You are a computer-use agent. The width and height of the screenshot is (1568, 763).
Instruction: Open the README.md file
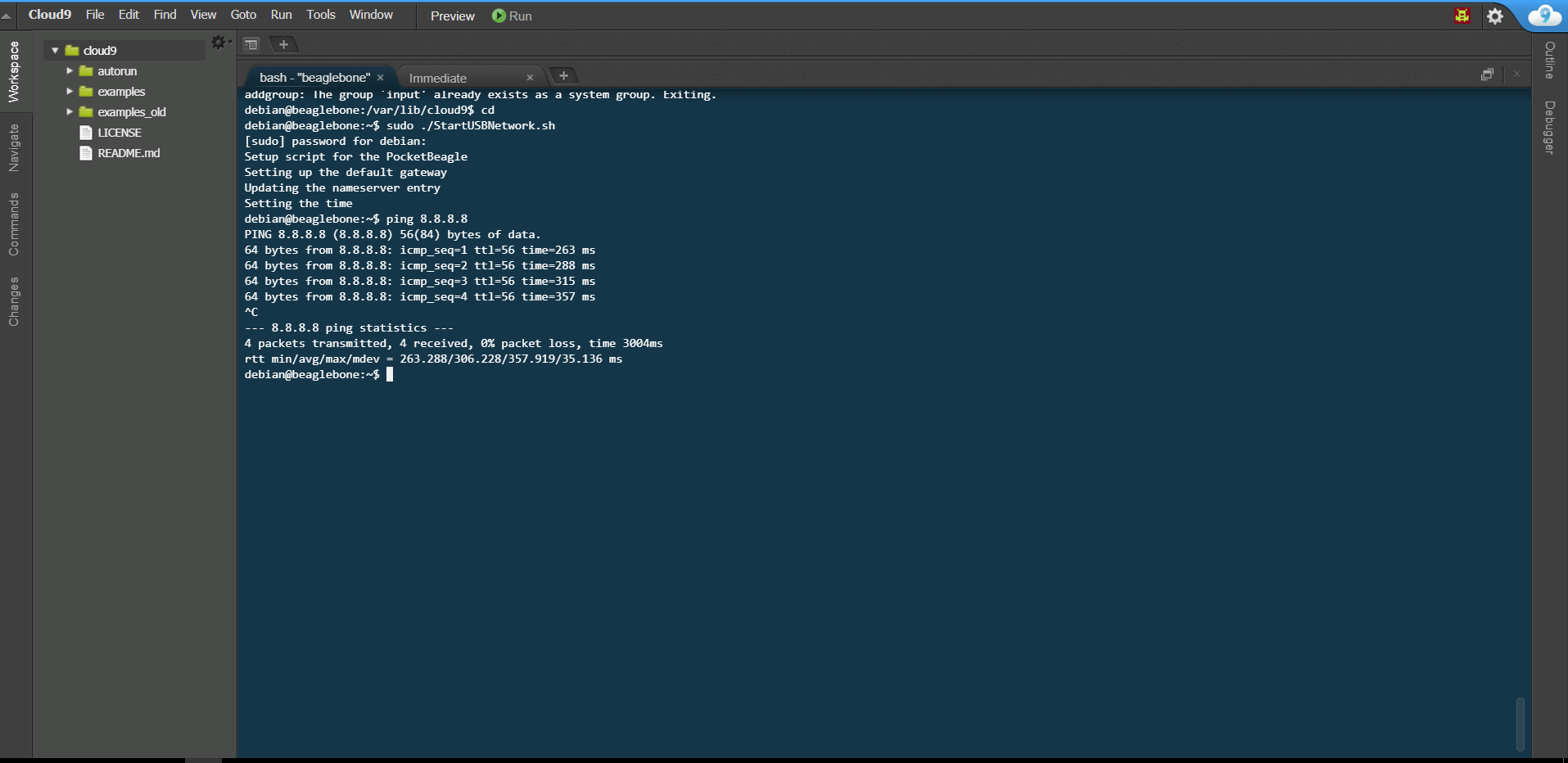coord(128,152)
